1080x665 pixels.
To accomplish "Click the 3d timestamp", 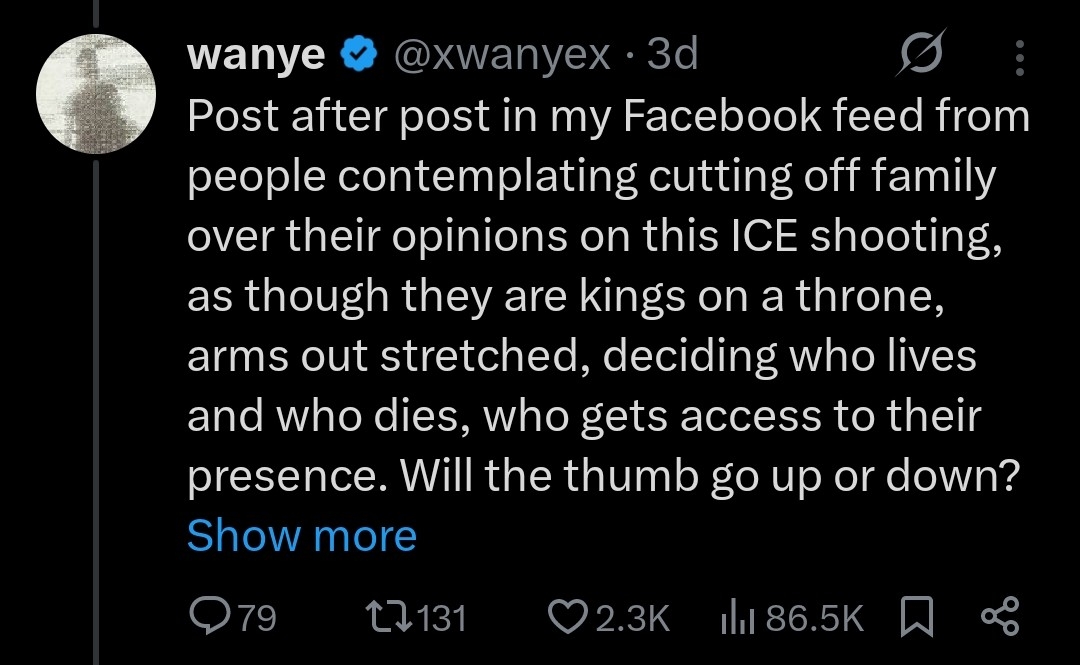I will click(x=672, y=56).
